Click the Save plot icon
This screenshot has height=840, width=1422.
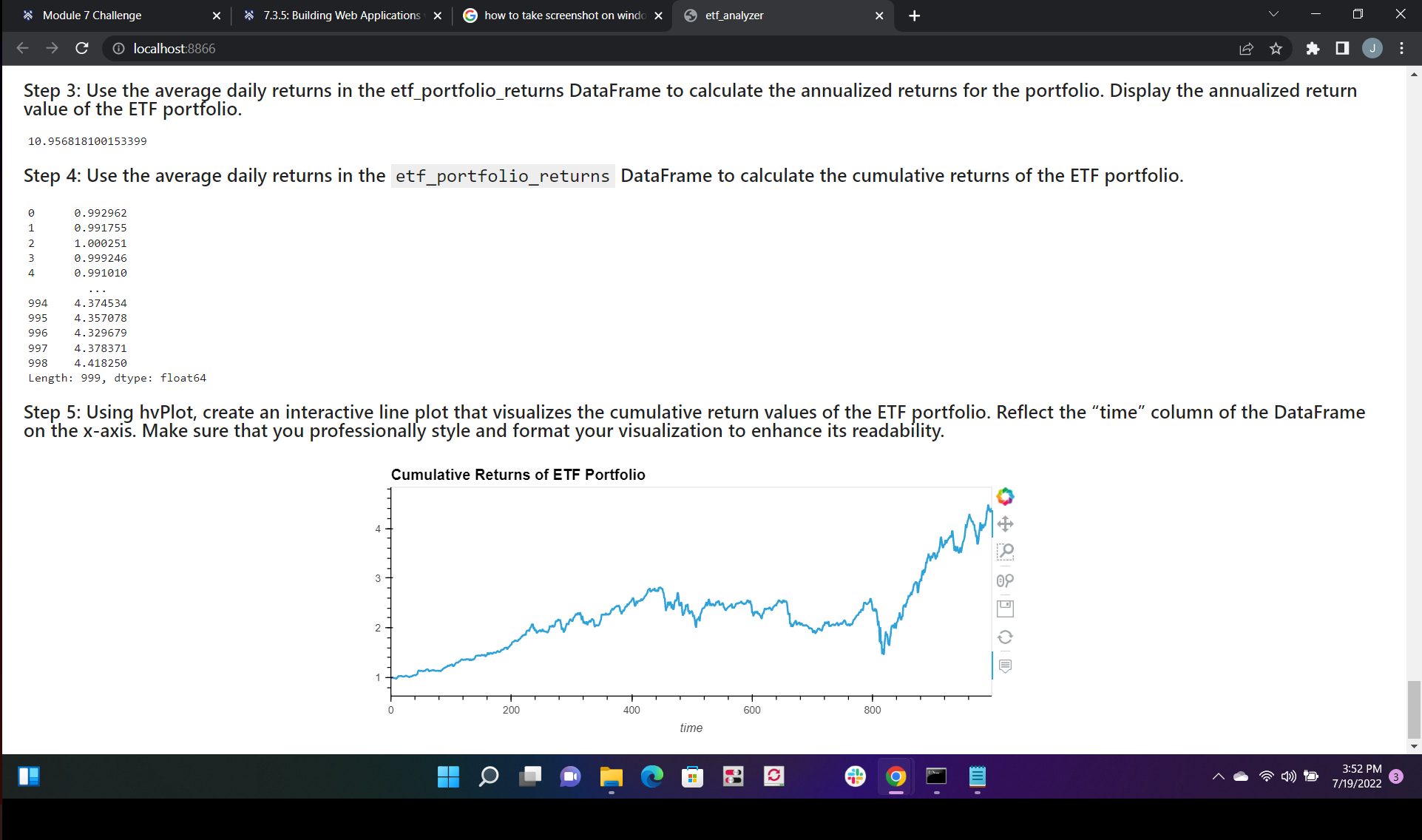[1005, 609]
